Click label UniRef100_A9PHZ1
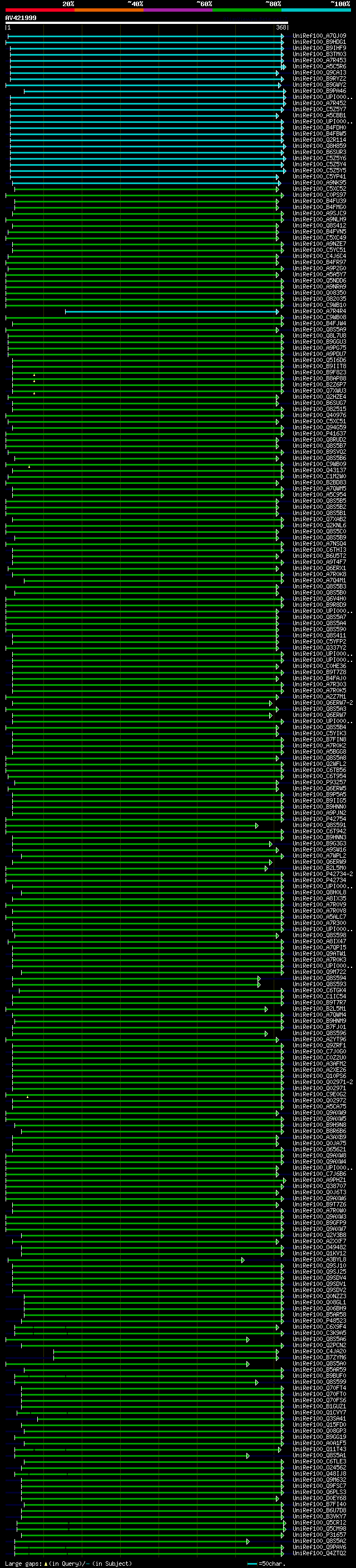Image resolution: width=356 pixels, height=1568 pixels. pyautogui.click(x=319, y=1180)
